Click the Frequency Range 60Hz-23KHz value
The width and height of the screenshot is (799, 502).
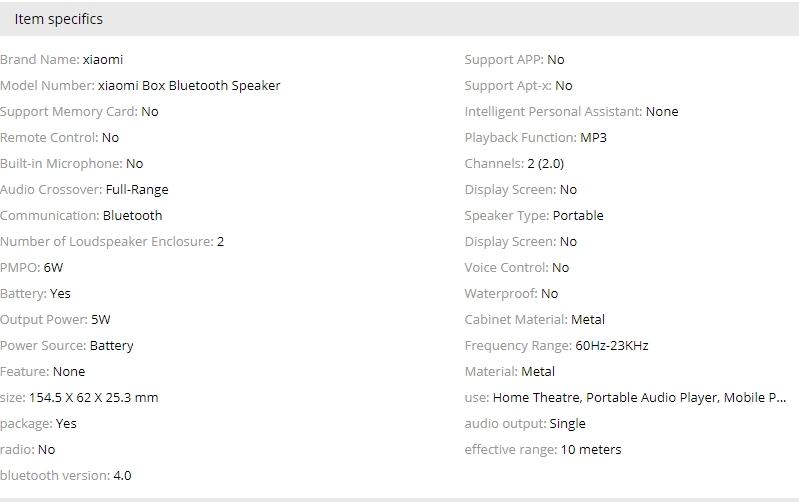tap(612, 346)
